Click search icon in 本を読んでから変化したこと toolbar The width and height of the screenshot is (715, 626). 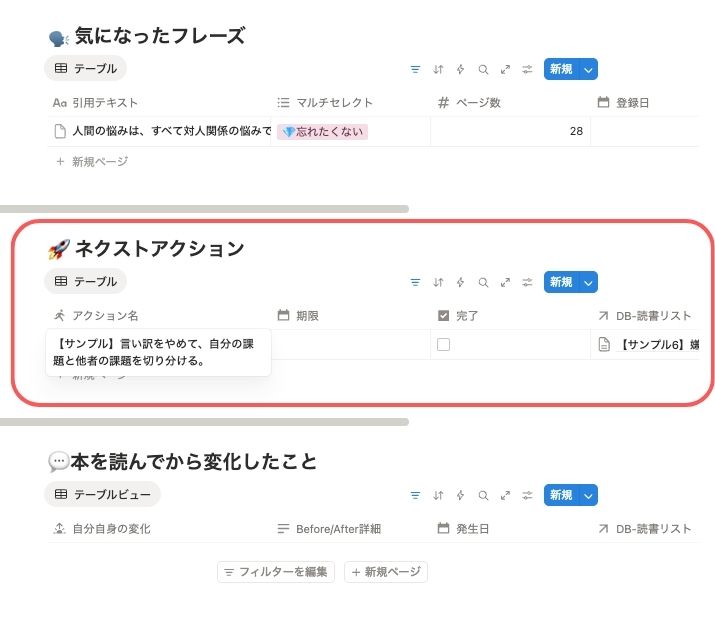click(x=483, y=495)
